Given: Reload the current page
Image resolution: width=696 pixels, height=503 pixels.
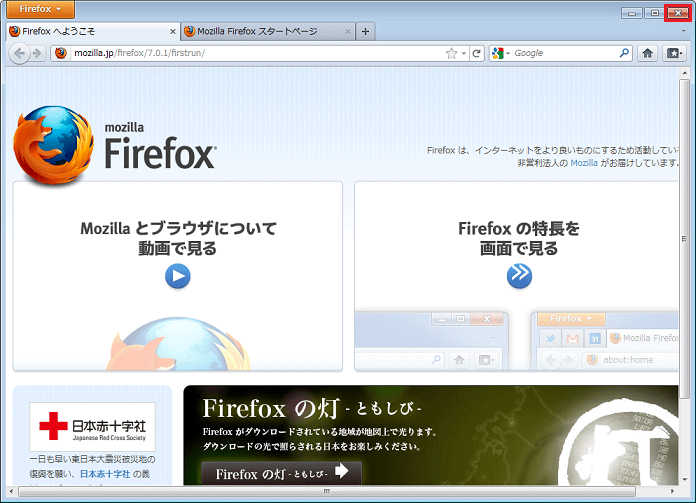Looking at the screenshot, I should pos(477,53).
